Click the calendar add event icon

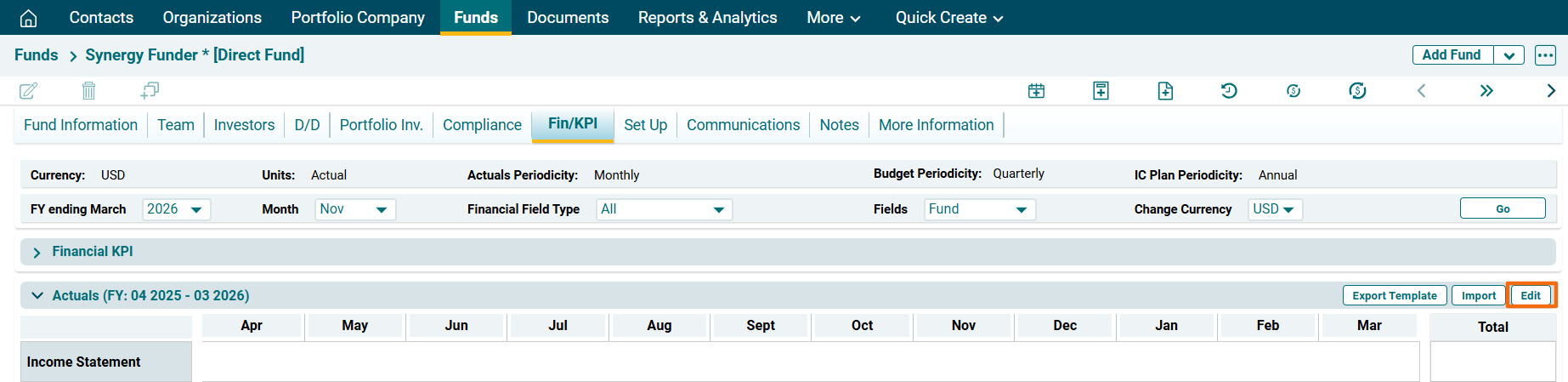coord(1036,90)
